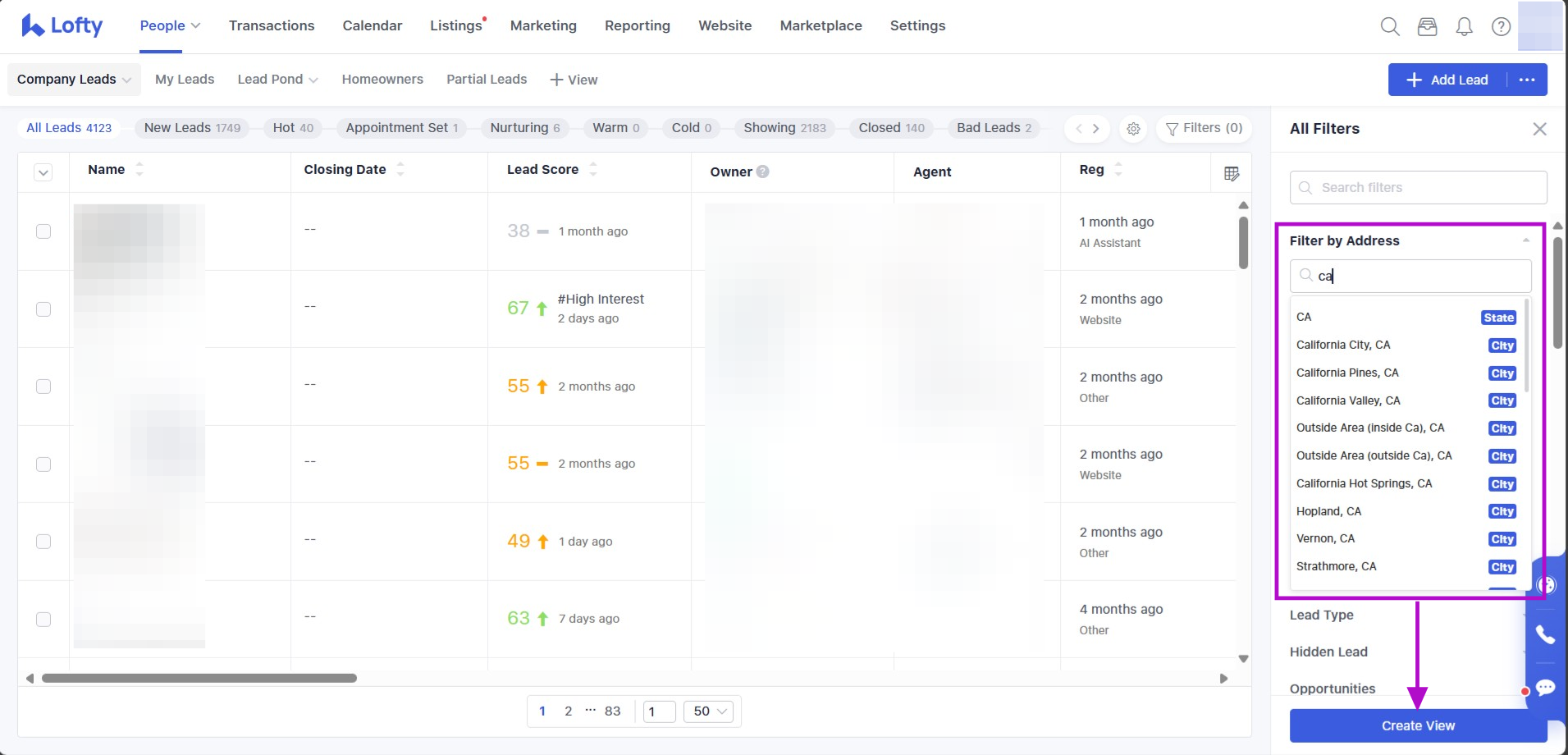The image size is (1568, 755).
Task: Switch to the Hot leads tab
Action: pyautogui.click(x=293, y=128)
